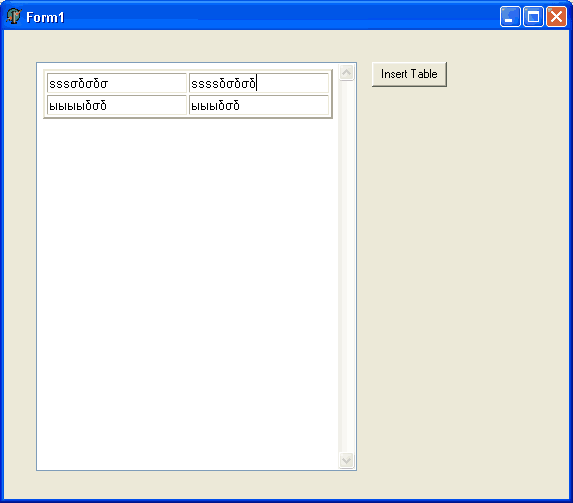Click the Form1 application icon in title bar
This screenshot has height=503, width=573.
pyautogui.click(x=14, y=16)
